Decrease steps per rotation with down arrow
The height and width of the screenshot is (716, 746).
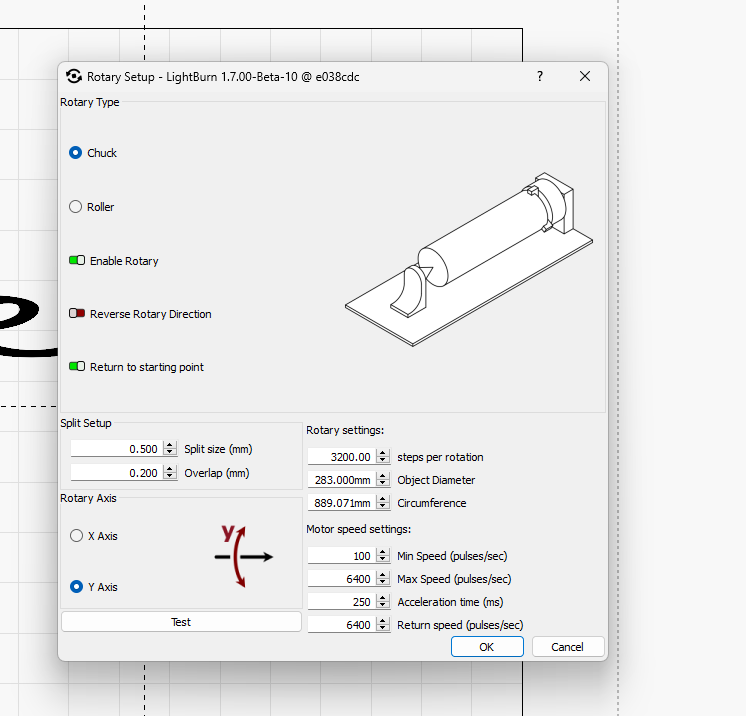coord(383,461)
